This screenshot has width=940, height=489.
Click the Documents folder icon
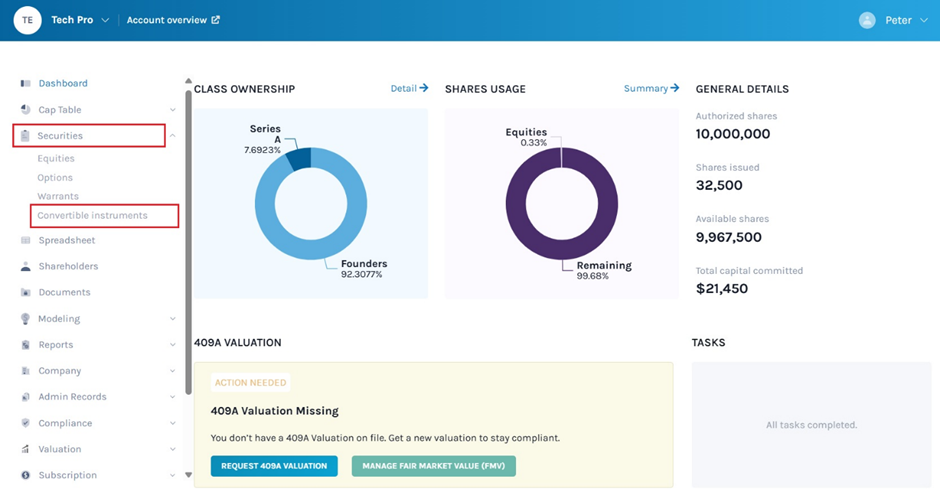point(26,293)
